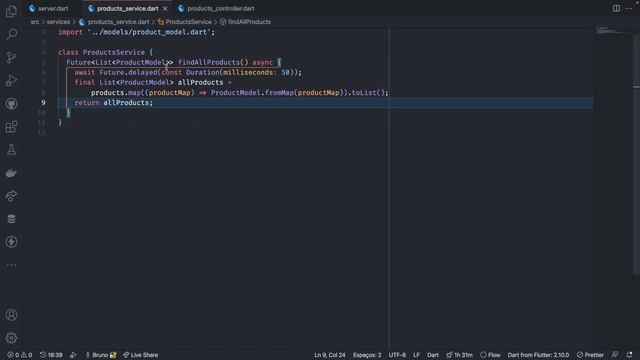Open the Live Share activity bar view

11,196
